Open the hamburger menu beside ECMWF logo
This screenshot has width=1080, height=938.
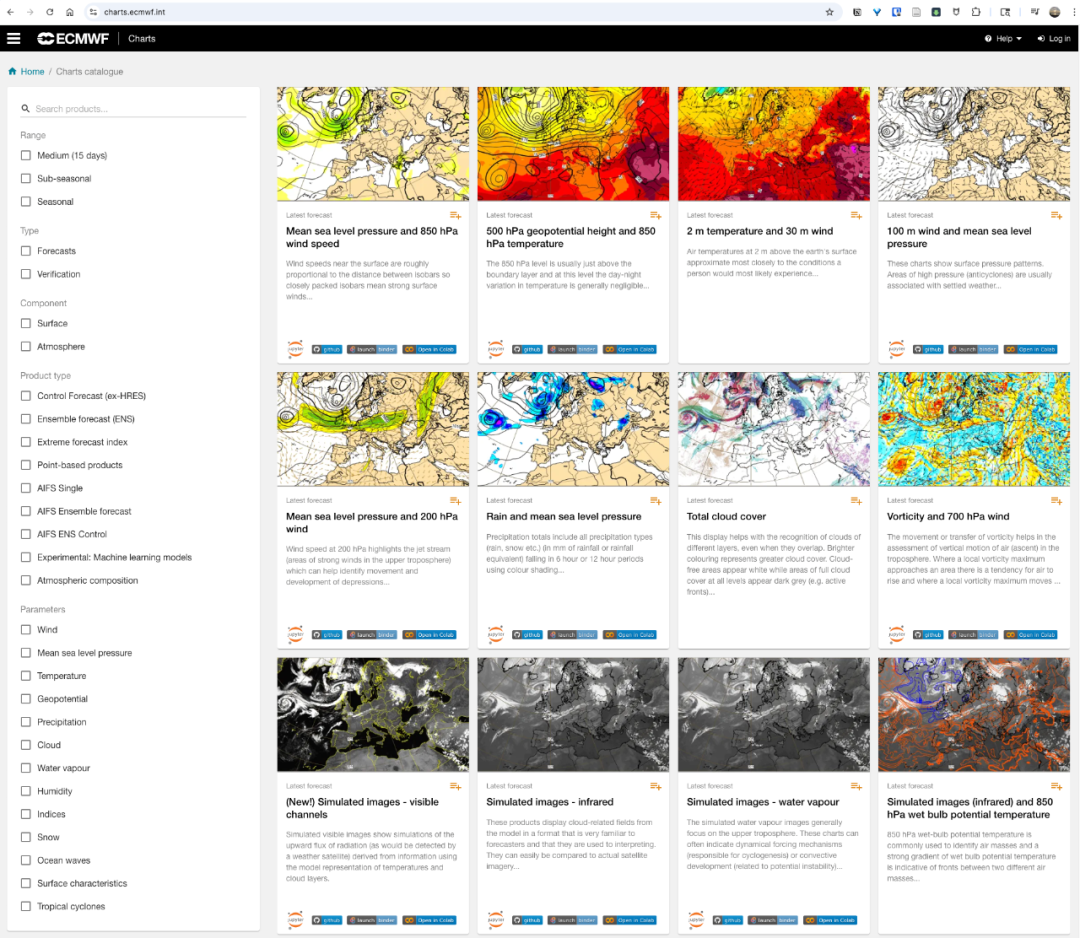click(13, 38)
